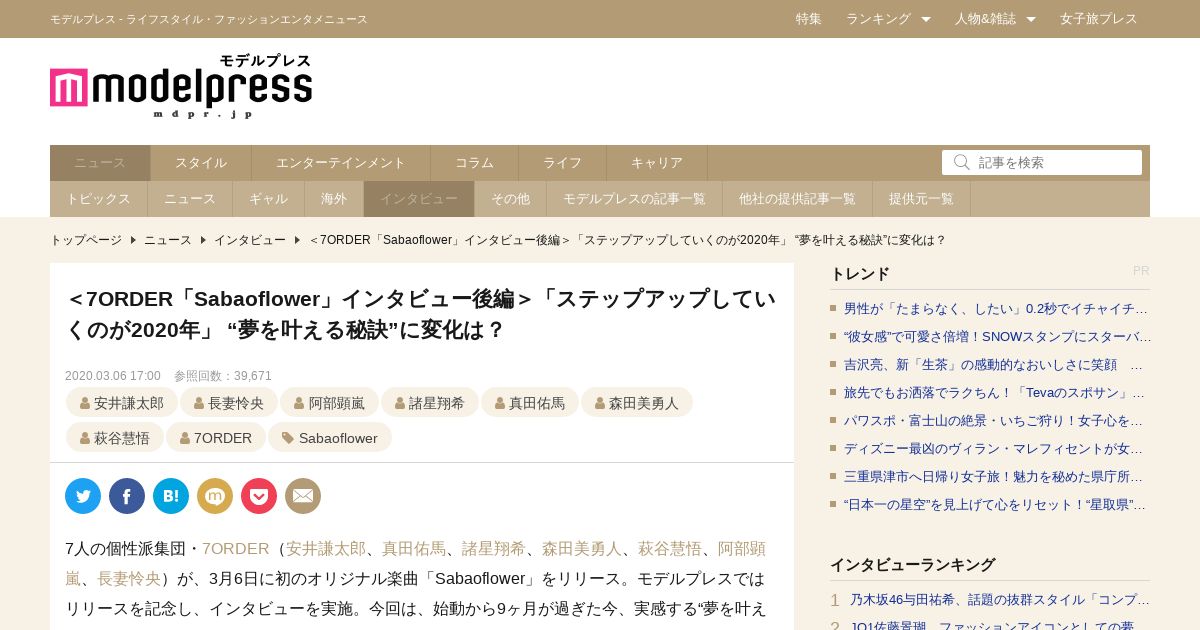Click the 森田美勇人 person tag

[637, 403]
